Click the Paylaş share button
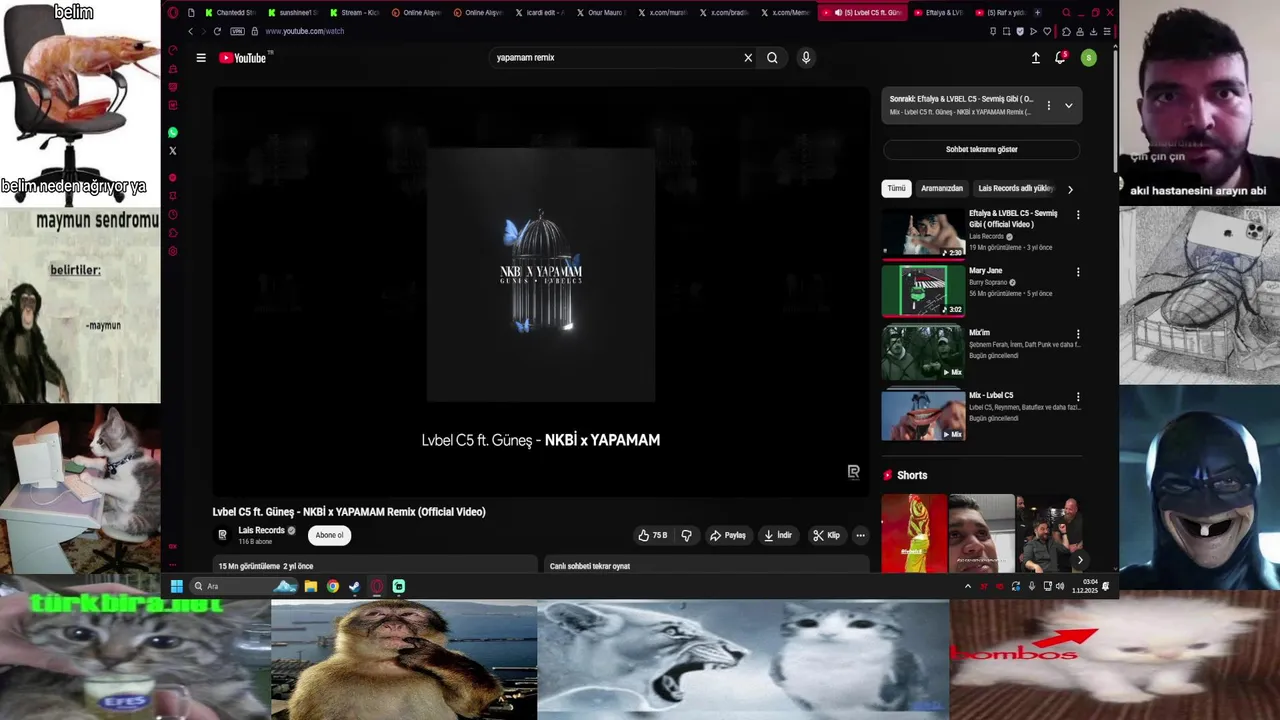This screenshot has height=720, width=1280. coord(728,535)
